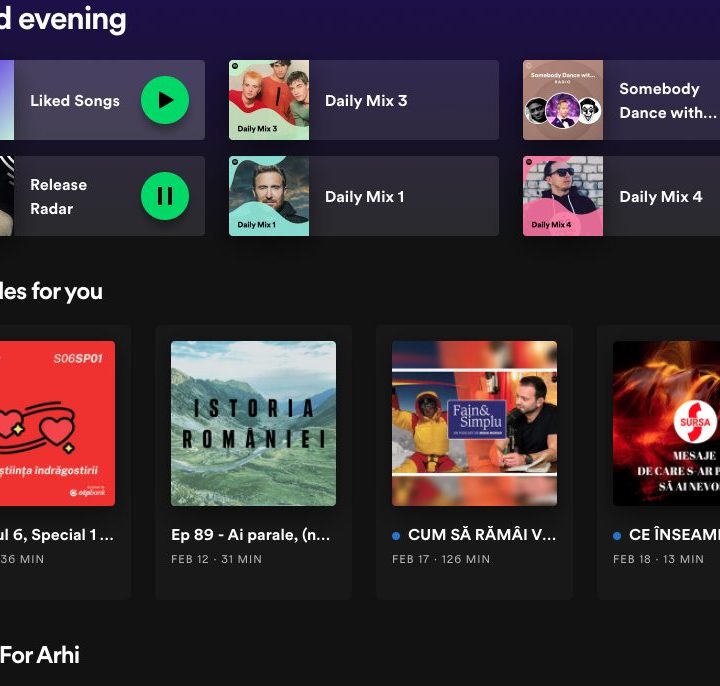Open episode titled Ep 89 - Ai parale
The width and height of the screenshot is (720, 686).
[x=251, y=535]
